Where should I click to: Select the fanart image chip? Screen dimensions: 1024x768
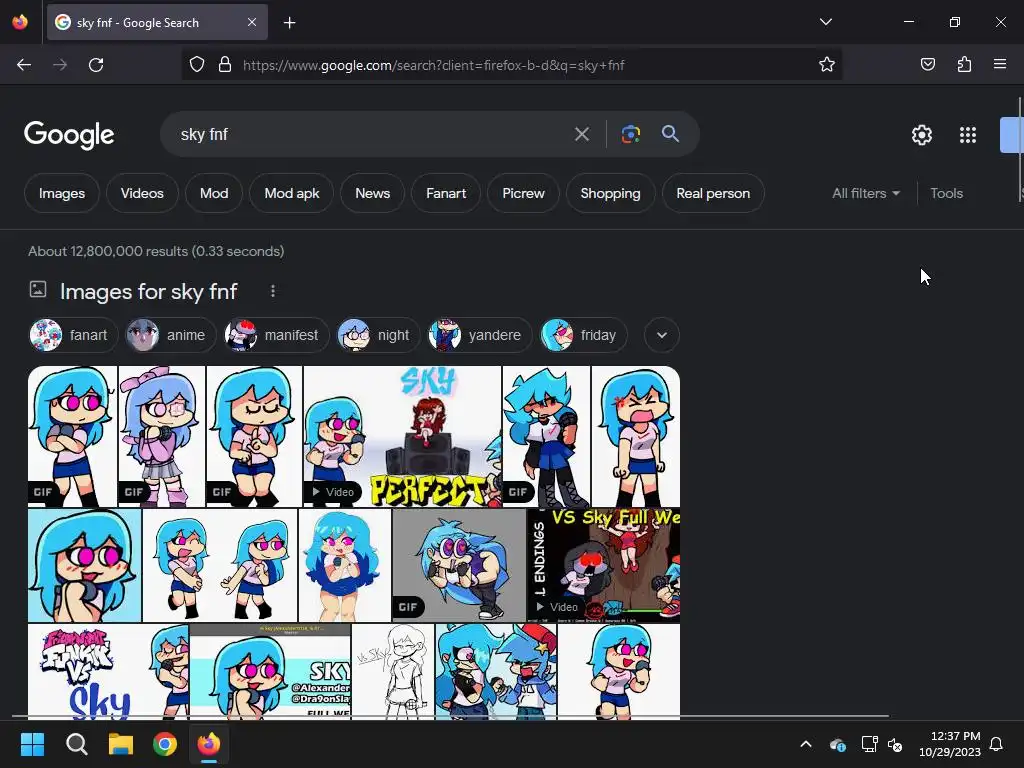[73, 335]
